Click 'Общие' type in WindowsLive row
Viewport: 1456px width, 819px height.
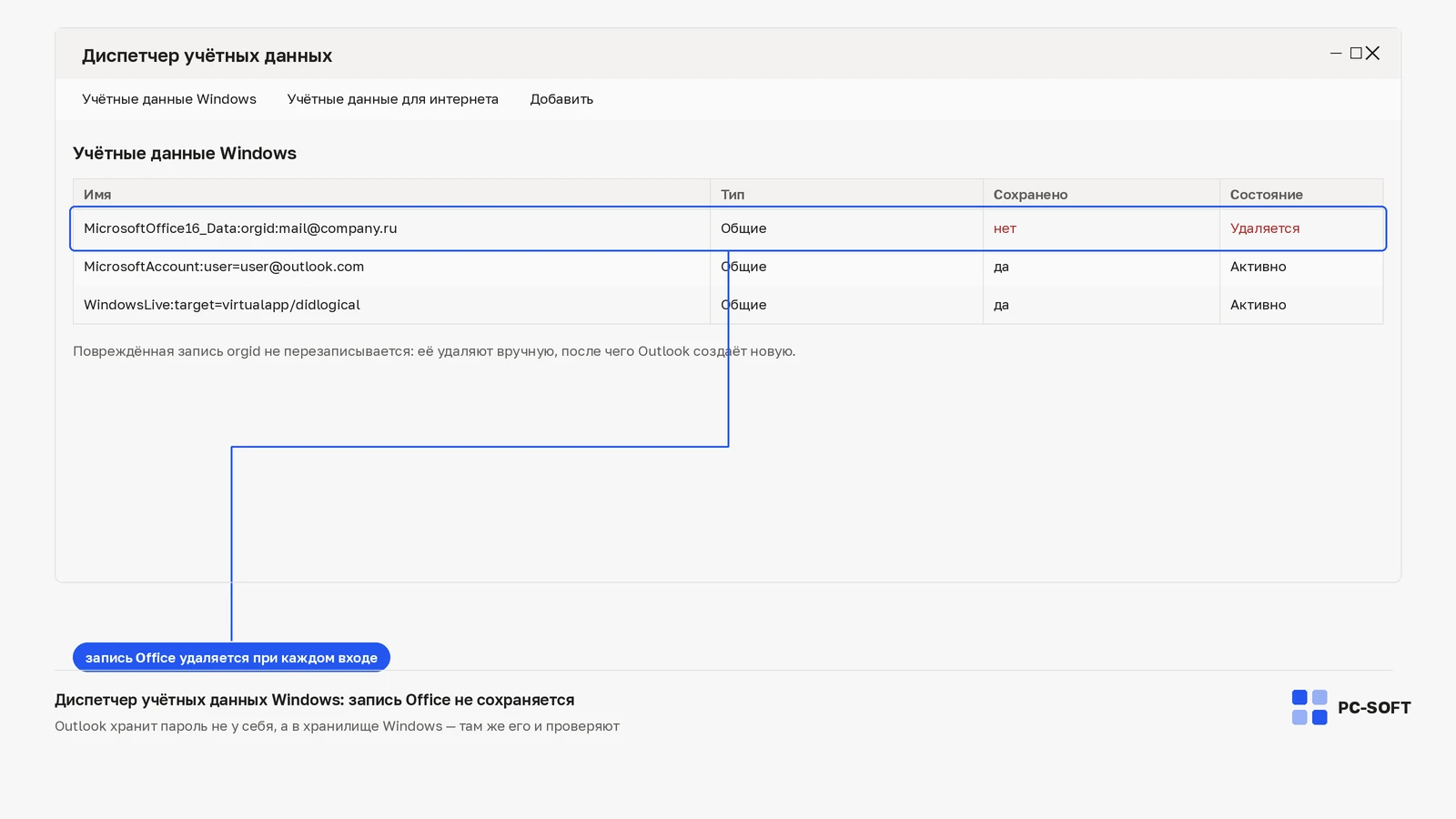[743, 305]
